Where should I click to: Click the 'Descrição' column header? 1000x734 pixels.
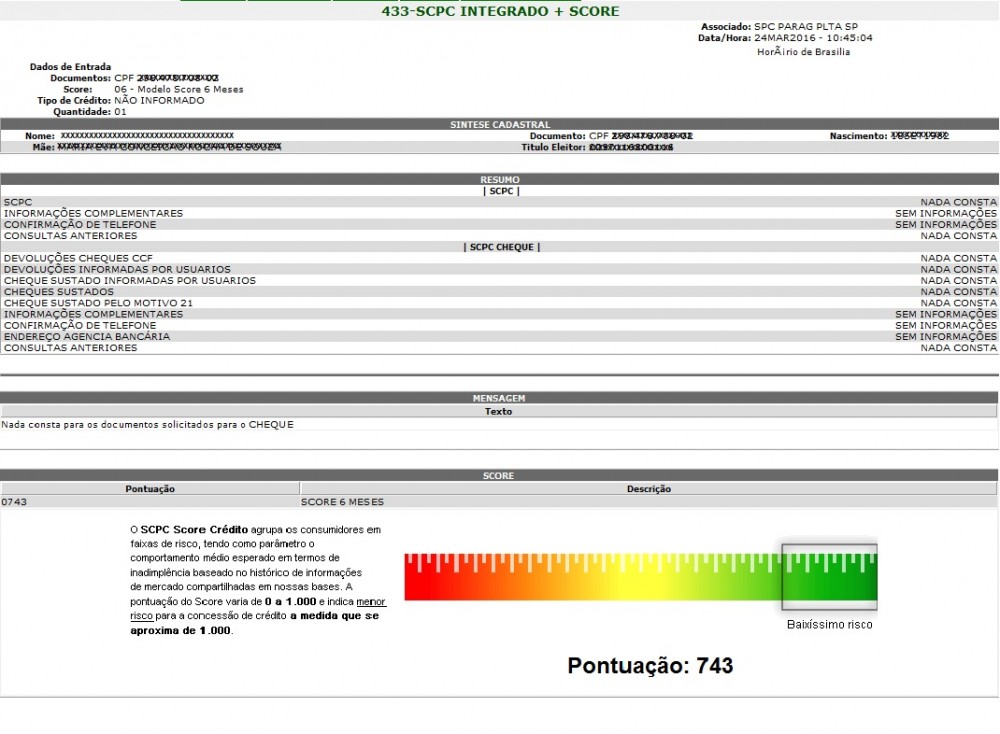click(649, 489)
